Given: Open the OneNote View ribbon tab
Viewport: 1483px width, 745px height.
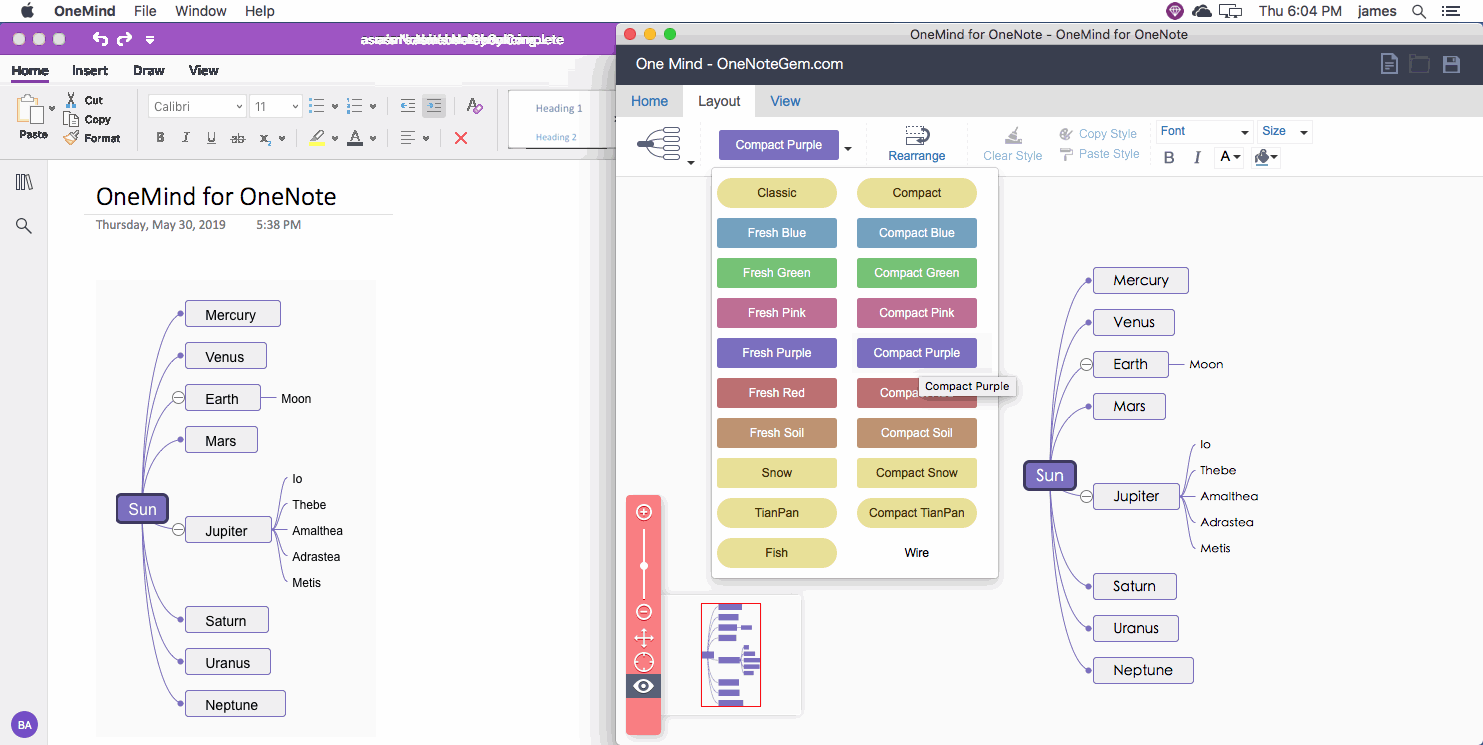Looking at the screenshot, I should [204, 70].
